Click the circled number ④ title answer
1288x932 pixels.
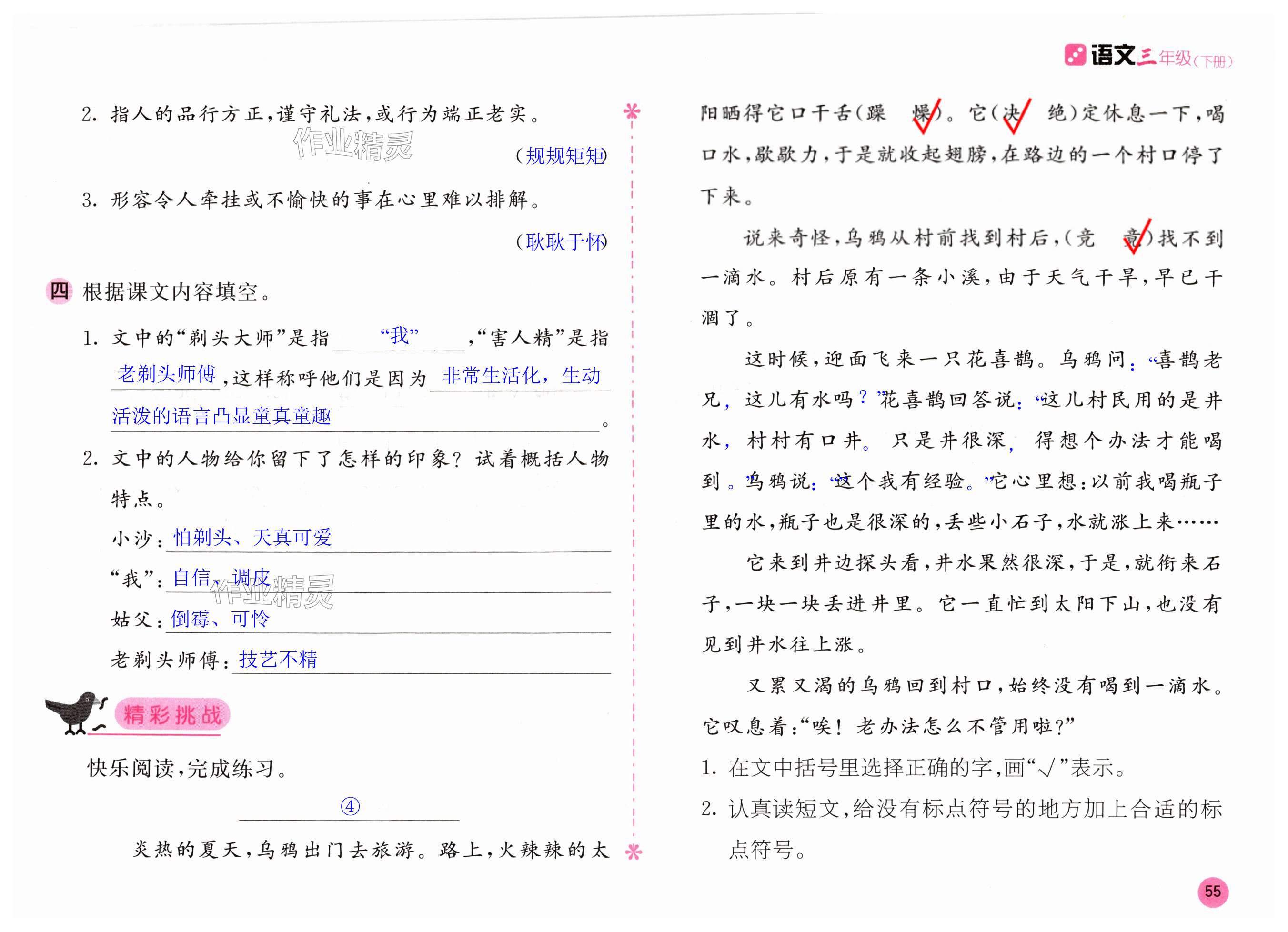click(x=350, y=806)
